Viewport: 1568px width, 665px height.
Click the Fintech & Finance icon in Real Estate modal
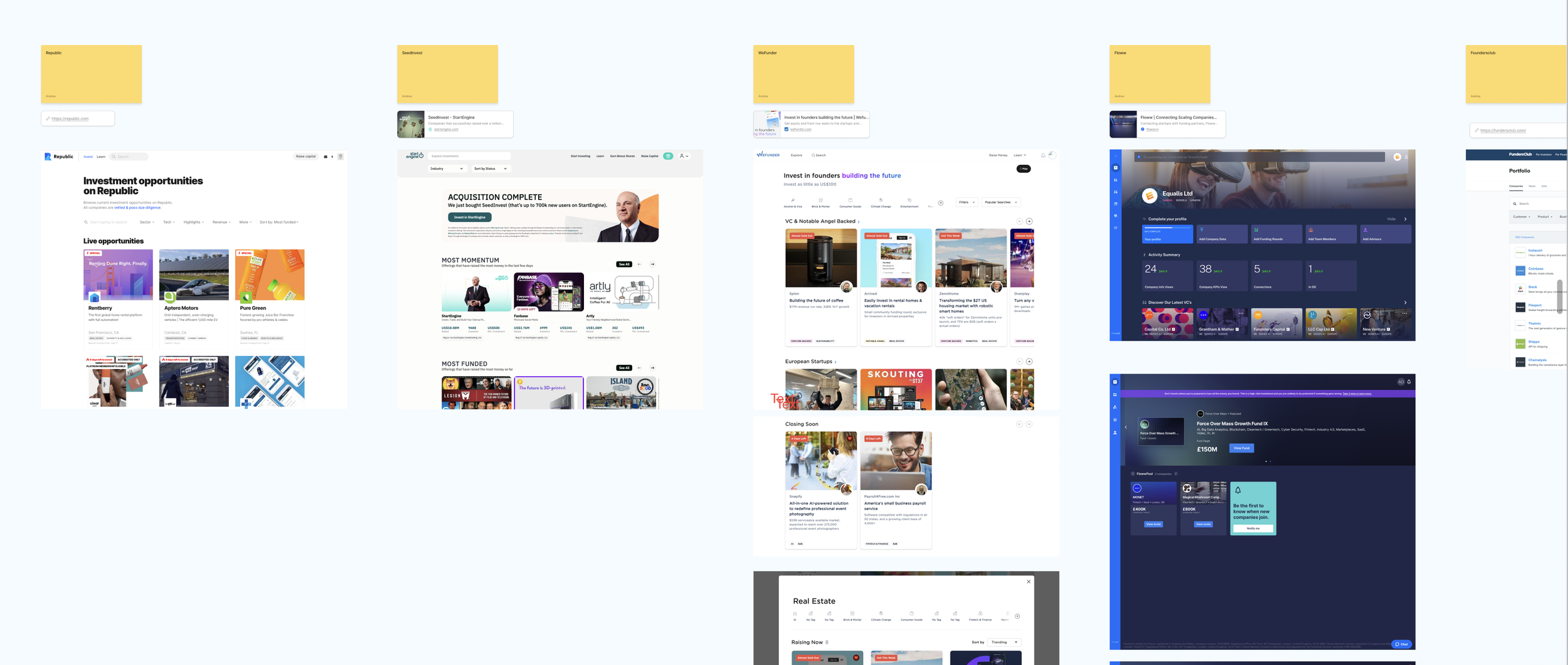980,614
